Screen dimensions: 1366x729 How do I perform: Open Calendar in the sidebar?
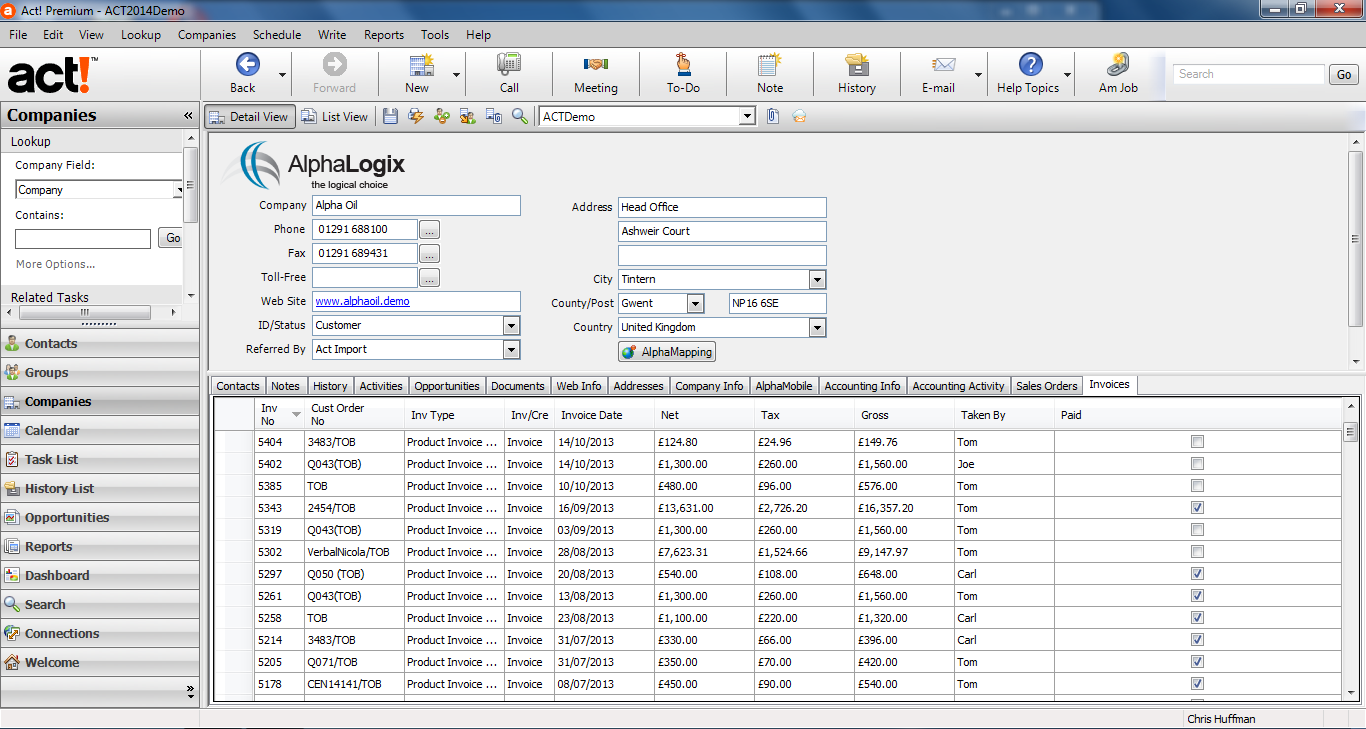pos(100,430)
